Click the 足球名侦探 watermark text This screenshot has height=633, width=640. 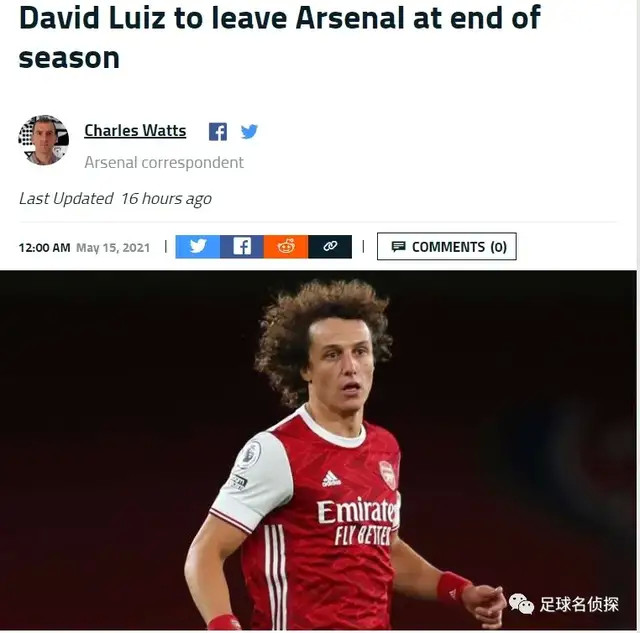(x=579, y=604)
